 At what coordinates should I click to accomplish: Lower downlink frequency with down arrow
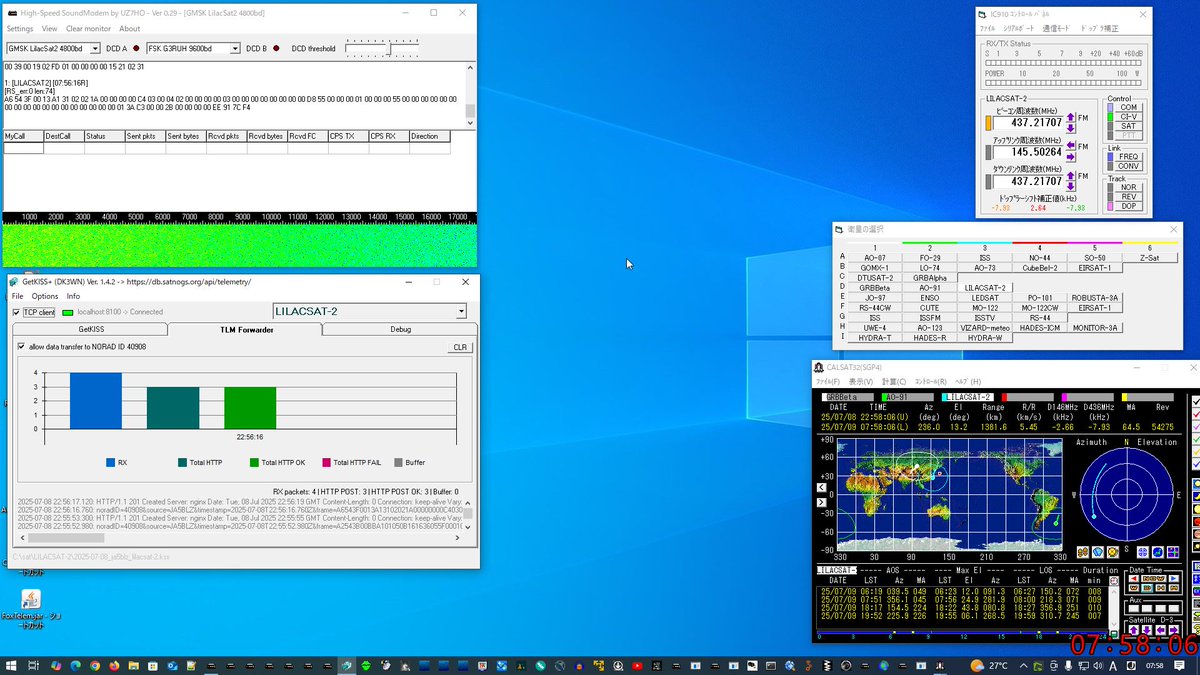click(x=1071, y=186)
